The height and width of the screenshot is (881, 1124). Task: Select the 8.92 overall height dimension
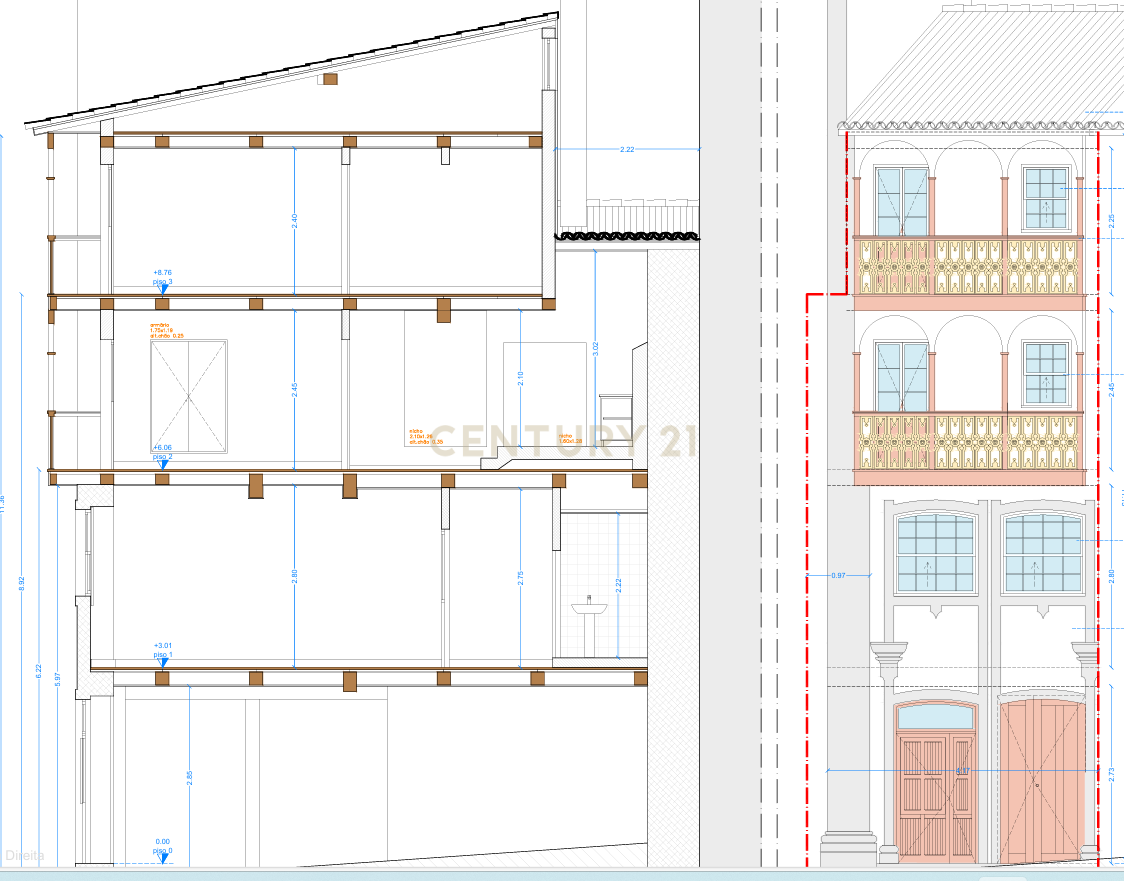pos(22,583)
